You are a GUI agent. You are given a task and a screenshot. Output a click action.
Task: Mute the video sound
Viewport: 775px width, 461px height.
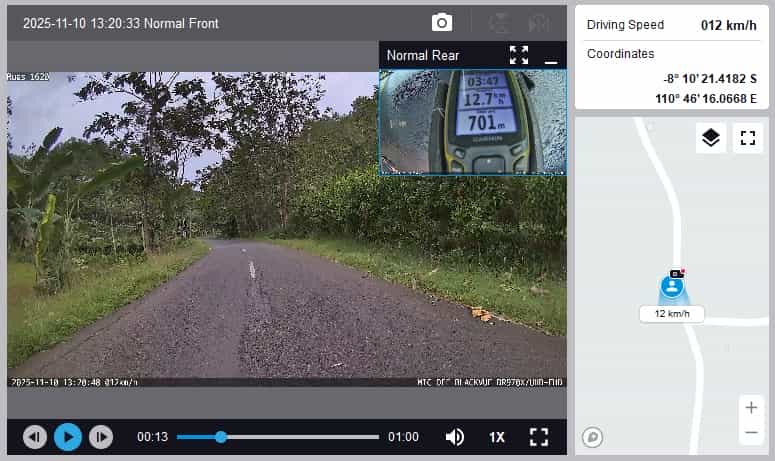pyautogui.click(x=455, y=437)
